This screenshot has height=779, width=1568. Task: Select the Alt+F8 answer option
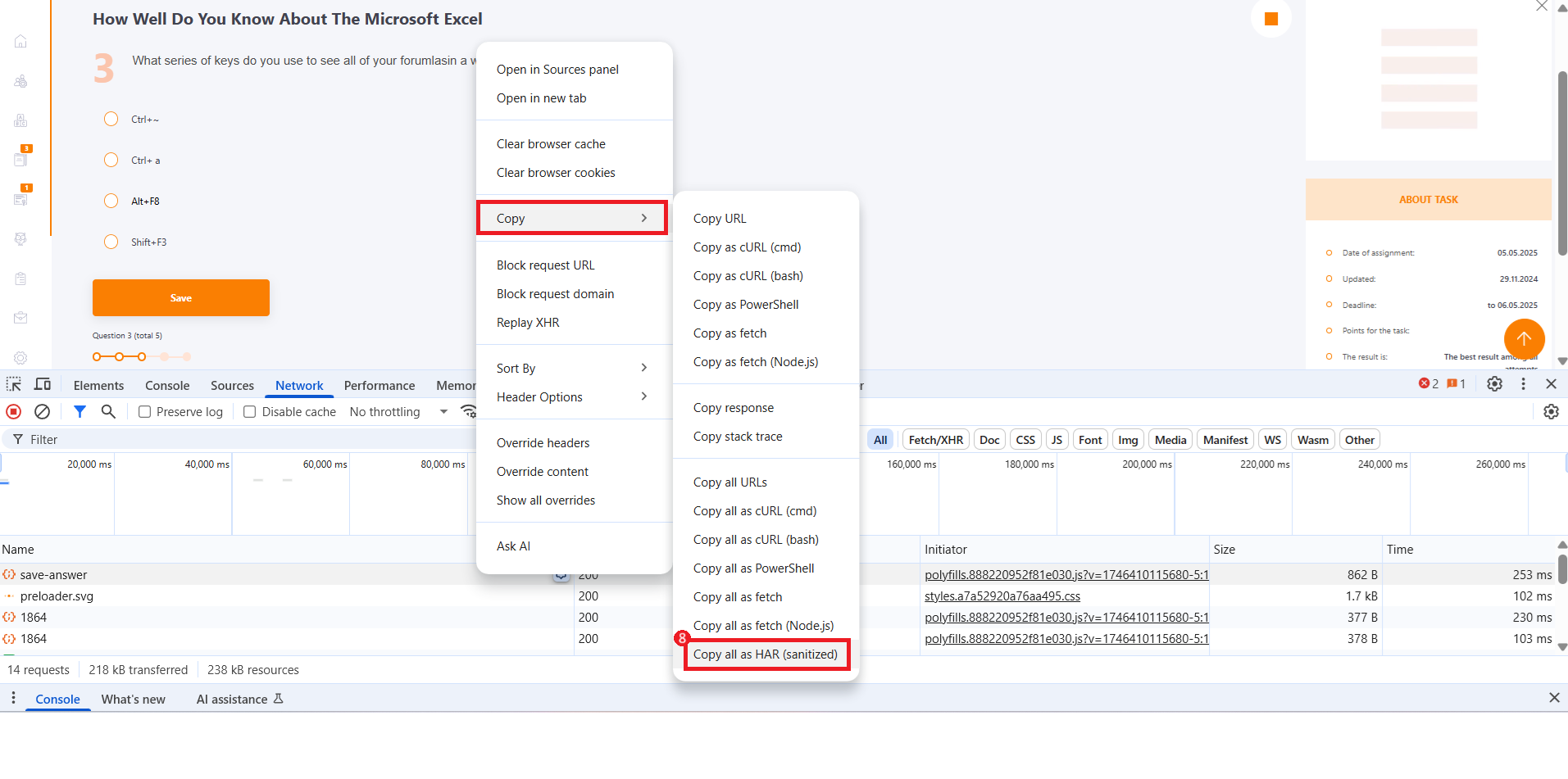(x=111, y=201)
